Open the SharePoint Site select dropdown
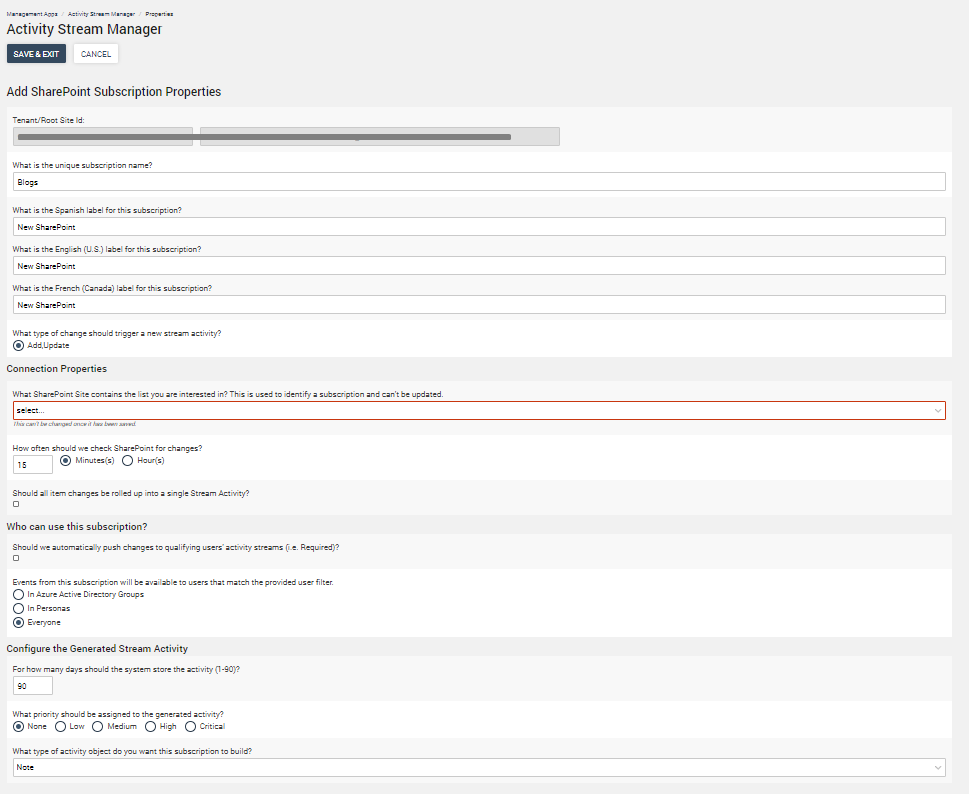Screen dimensions: 969x794 (479, 410)
